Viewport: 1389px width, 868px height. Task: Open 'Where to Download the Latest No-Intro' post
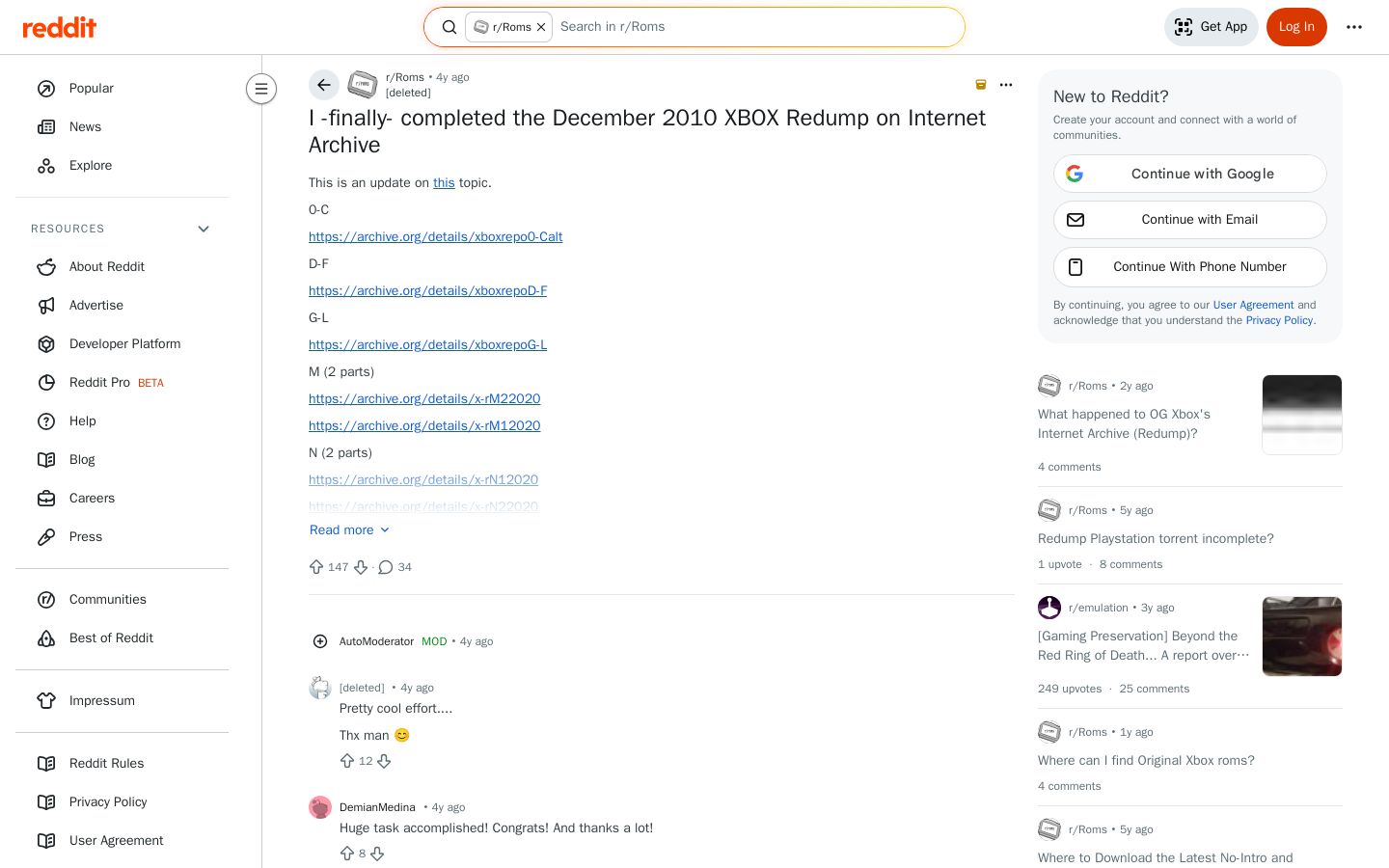click(1165, 858)
